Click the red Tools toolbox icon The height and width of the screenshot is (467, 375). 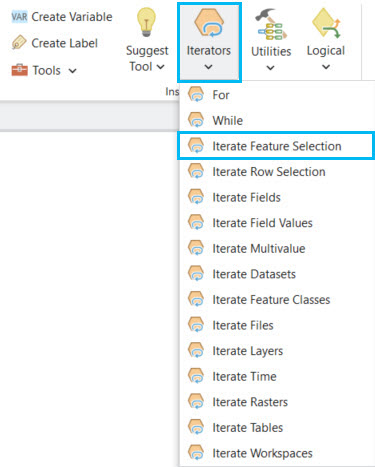coord(20,70)
